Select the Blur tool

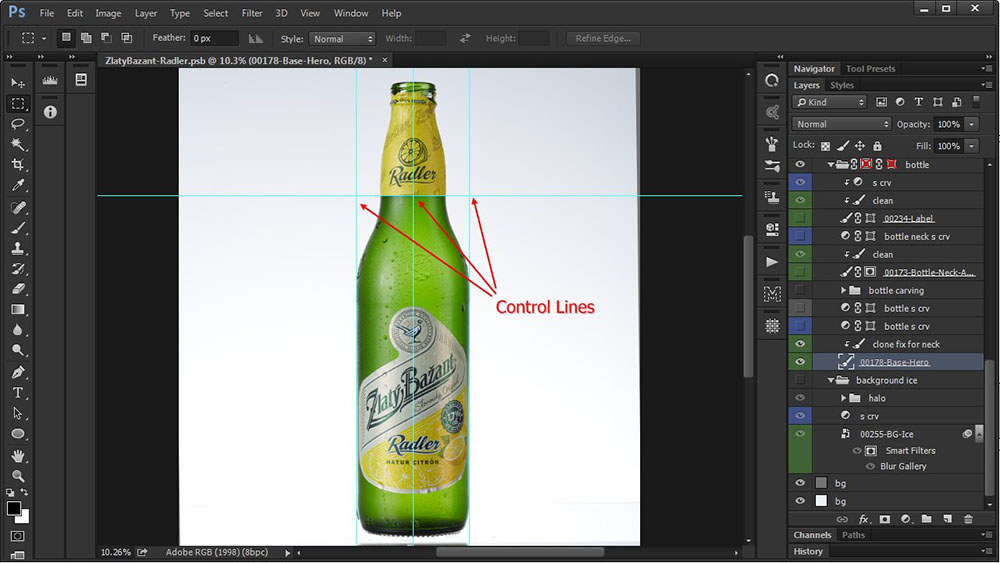18,330
